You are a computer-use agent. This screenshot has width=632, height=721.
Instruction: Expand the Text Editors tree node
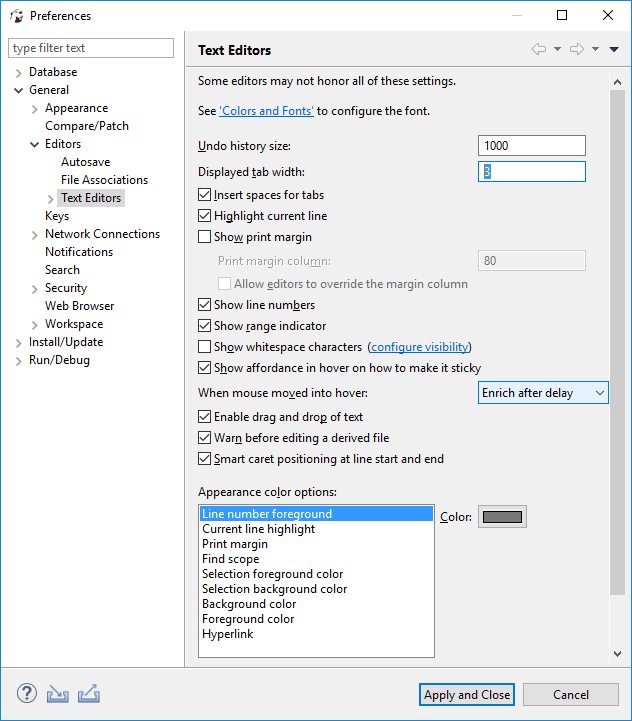coord(51,199)
